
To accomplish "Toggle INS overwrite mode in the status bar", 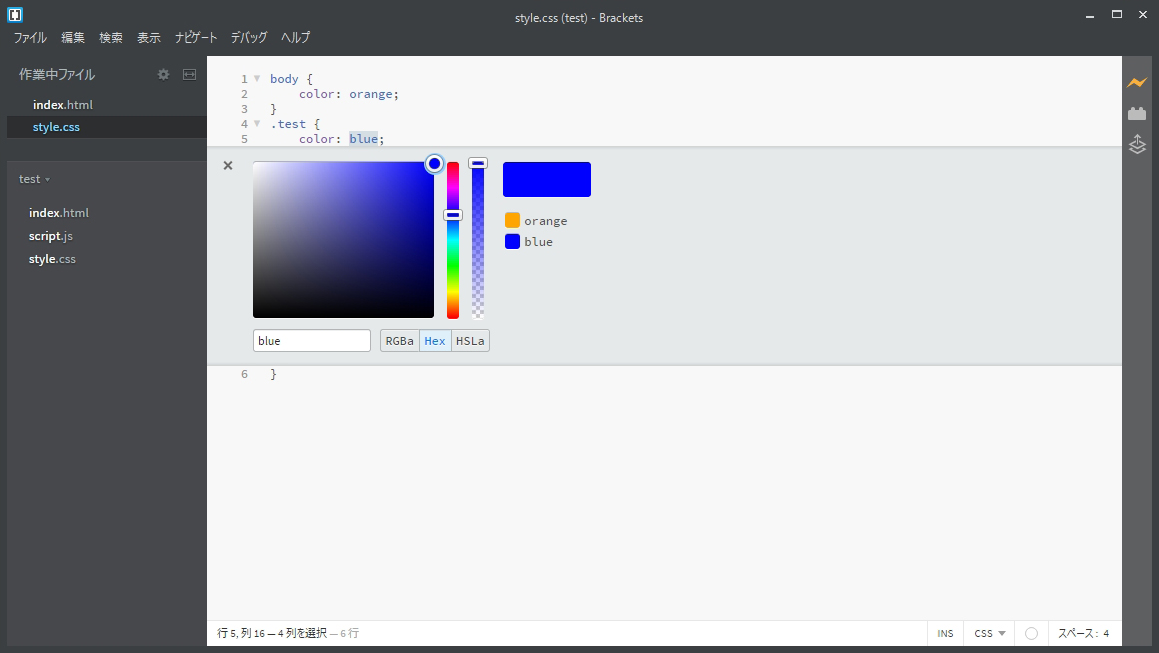I will point(945,632).
